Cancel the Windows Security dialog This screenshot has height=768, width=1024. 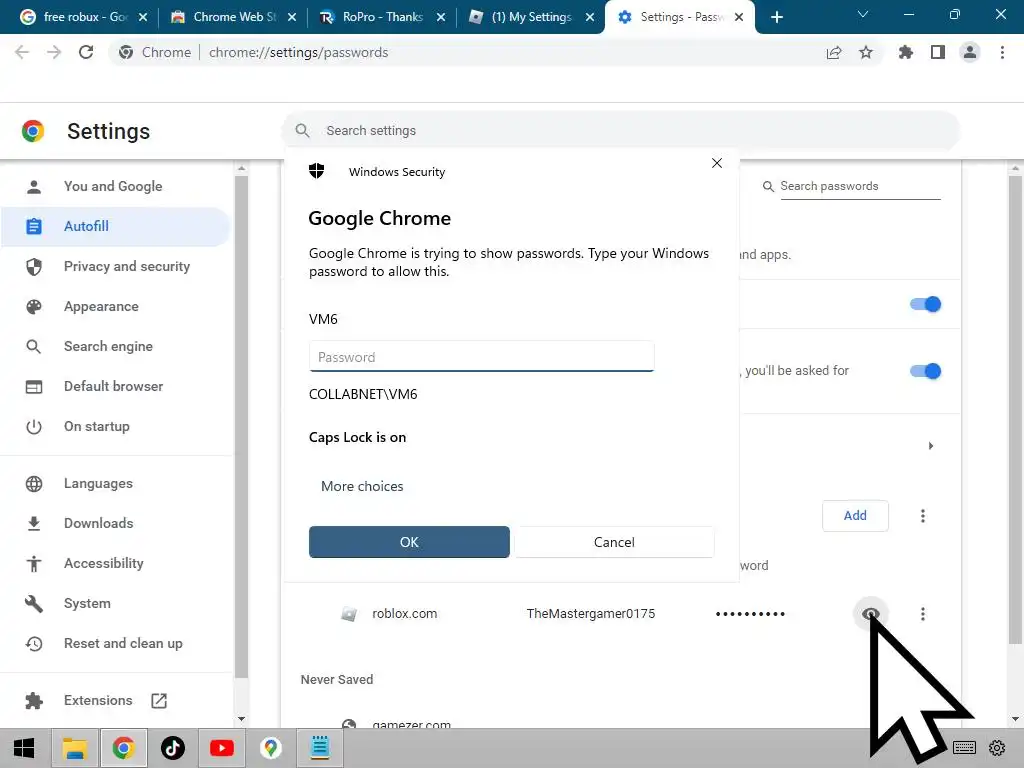click(614, 542)
